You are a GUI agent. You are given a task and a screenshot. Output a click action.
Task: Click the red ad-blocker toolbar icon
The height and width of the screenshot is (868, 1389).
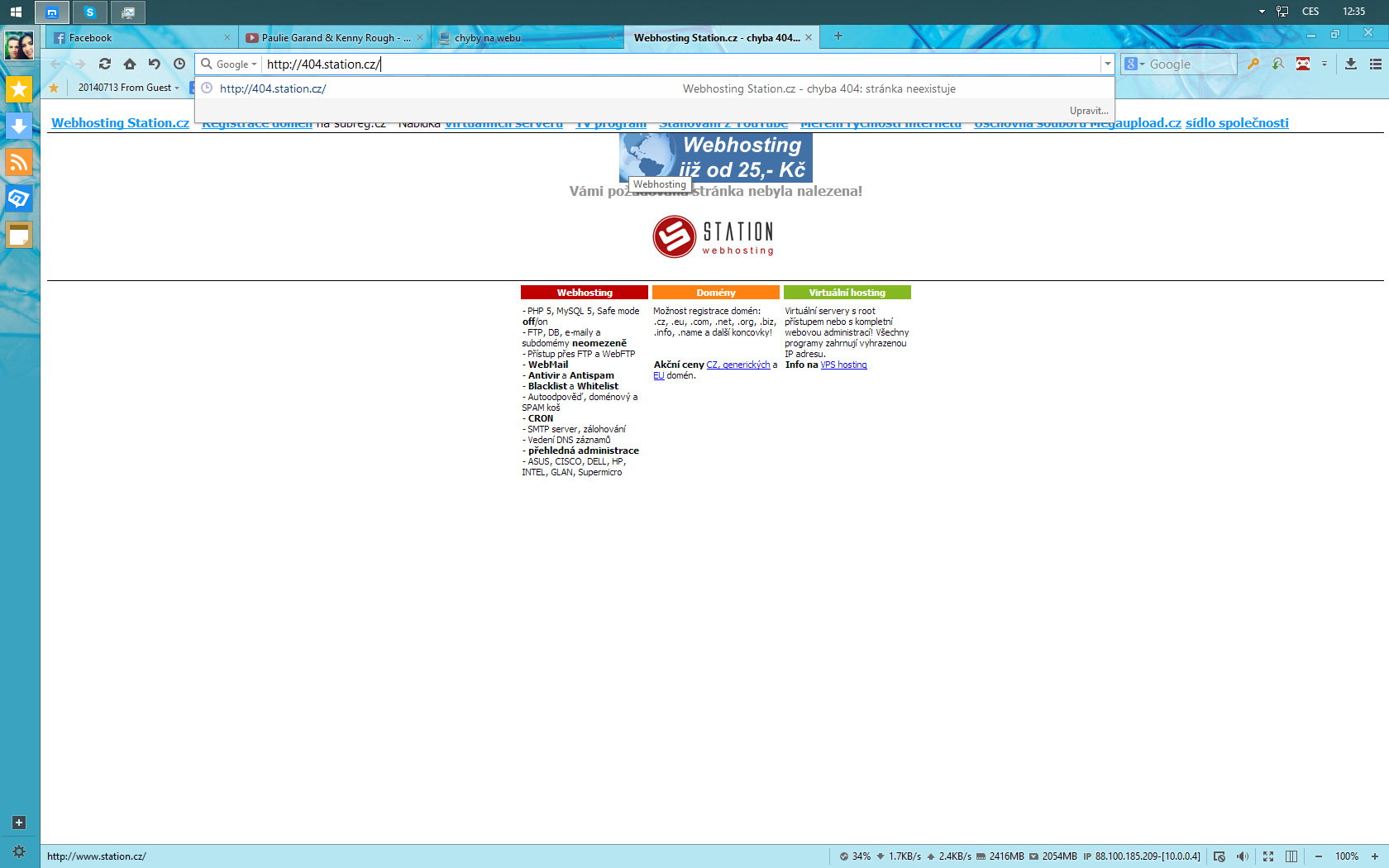click(1303, 64)
